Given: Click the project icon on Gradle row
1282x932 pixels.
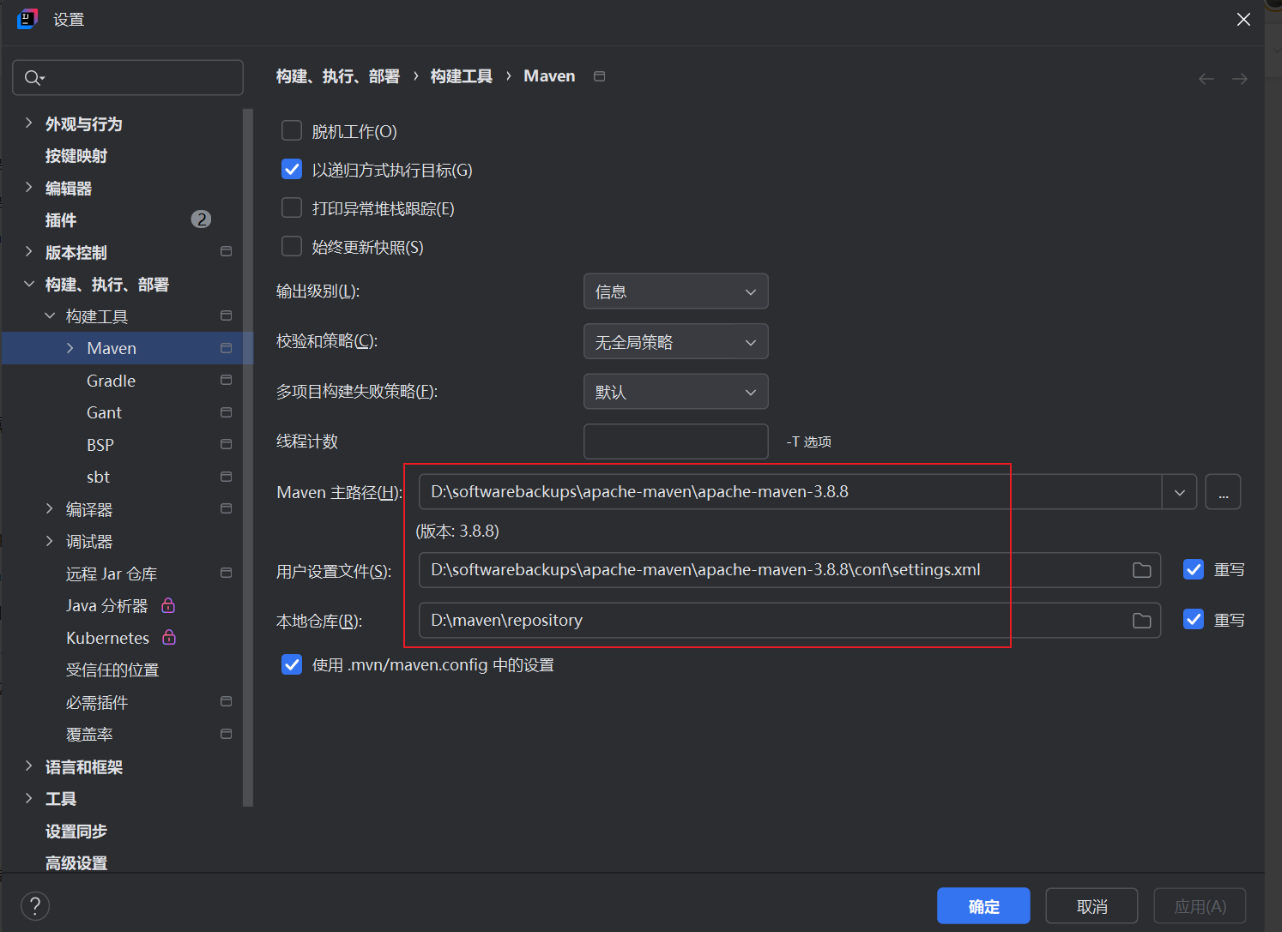Looking at the screenshot, I should point(226,380).
